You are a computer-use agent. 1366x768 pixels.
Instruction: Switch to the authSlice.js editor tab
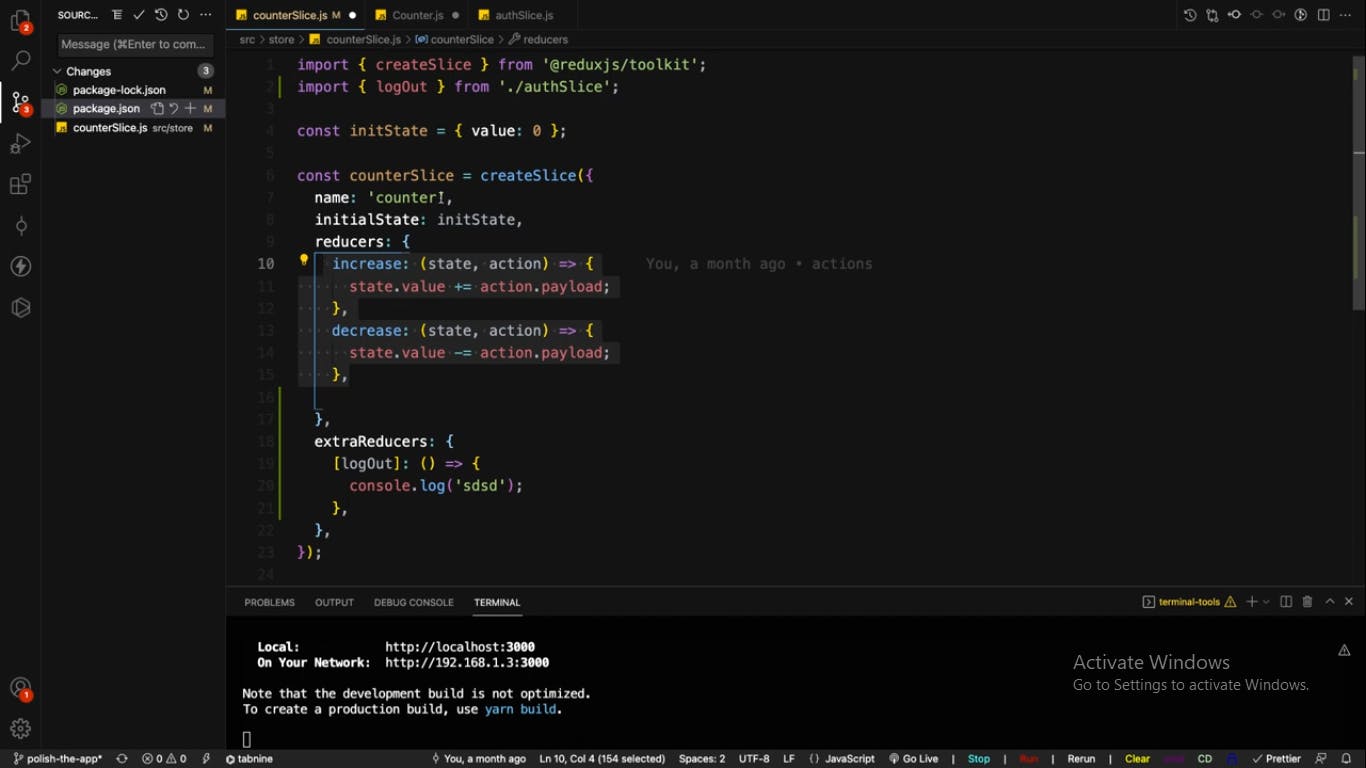point(524,15)
